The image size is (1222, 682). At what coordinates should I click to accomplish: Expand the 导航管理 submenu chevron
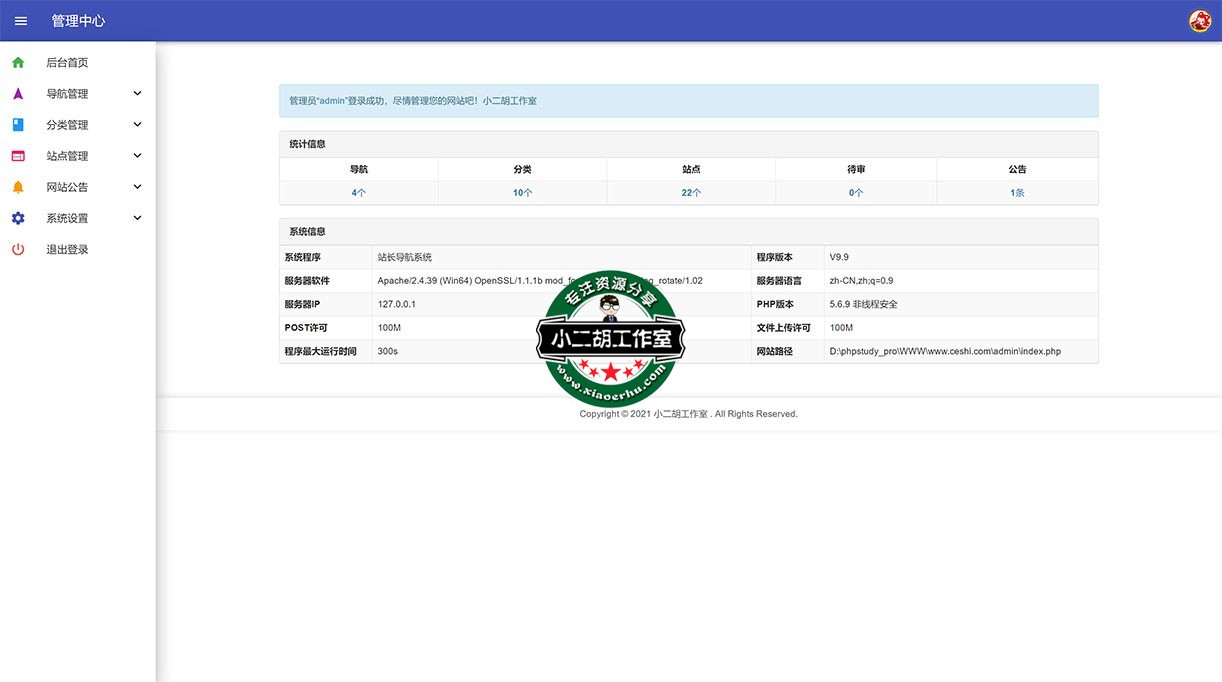point(137,94)
